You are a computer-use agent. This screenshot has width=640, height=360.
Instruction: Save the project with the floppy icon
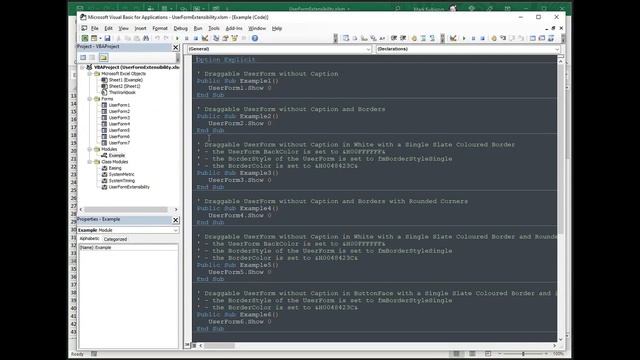click(107, 38)
